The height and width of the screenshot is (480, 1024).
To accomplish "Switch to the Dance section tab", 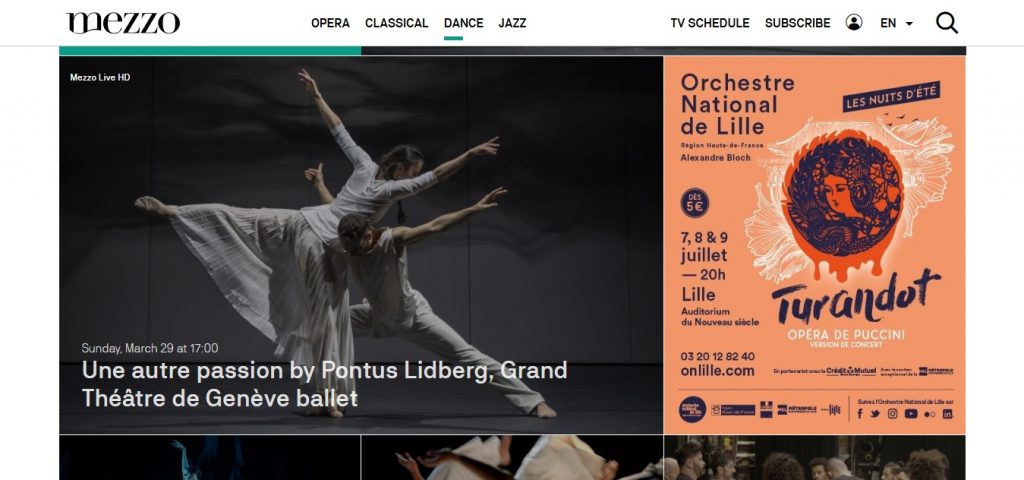I will [x=464, y=23].
